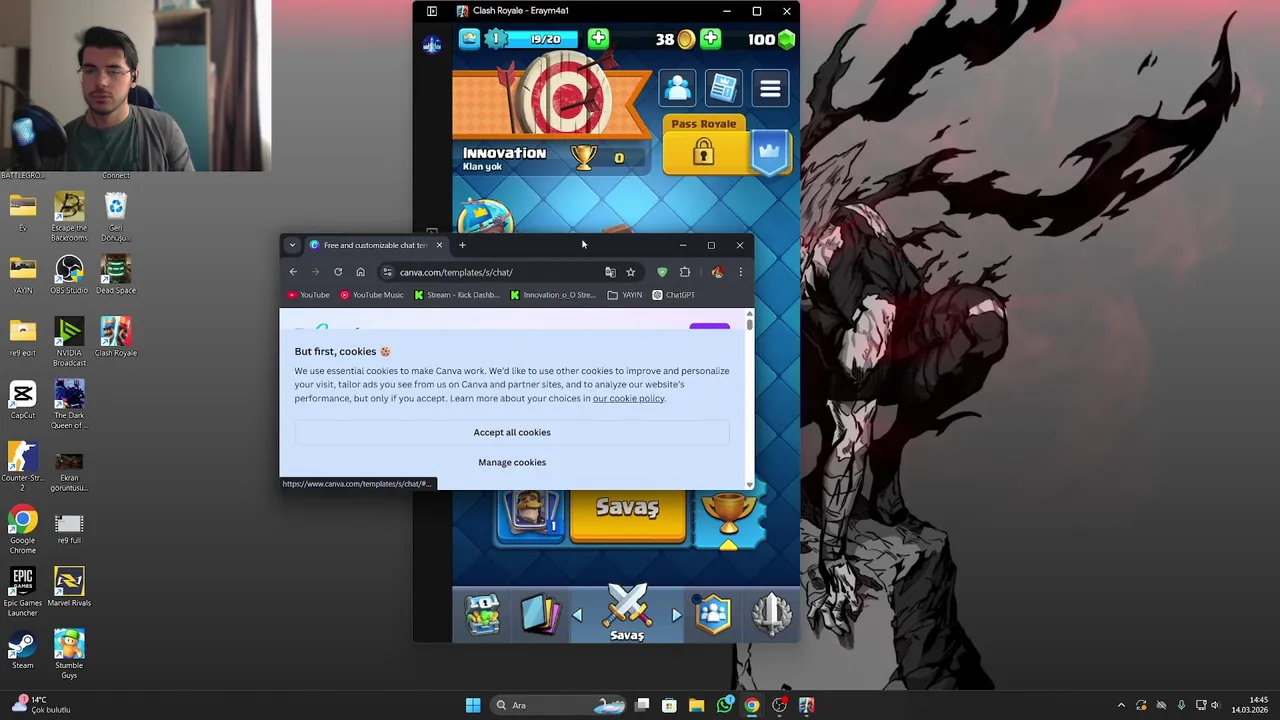Image resolution: width=1280 pixels, height=720 pixels.
Task: Open the Cards deck tab in Clash Royale
Action: click(x=539, y=614)
